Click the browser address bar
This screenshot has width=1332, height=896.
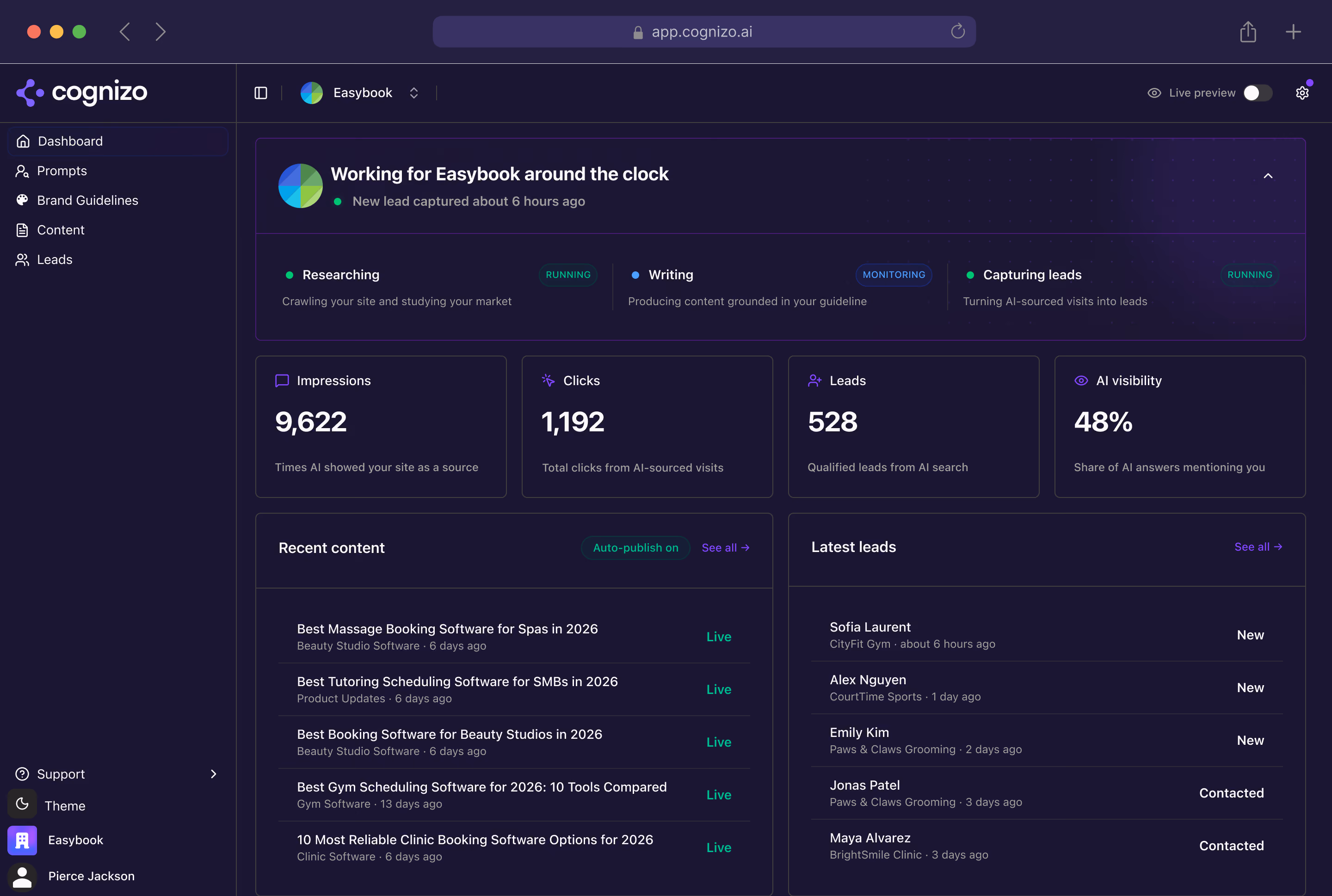pyautogui.click(x=704, y=31)
